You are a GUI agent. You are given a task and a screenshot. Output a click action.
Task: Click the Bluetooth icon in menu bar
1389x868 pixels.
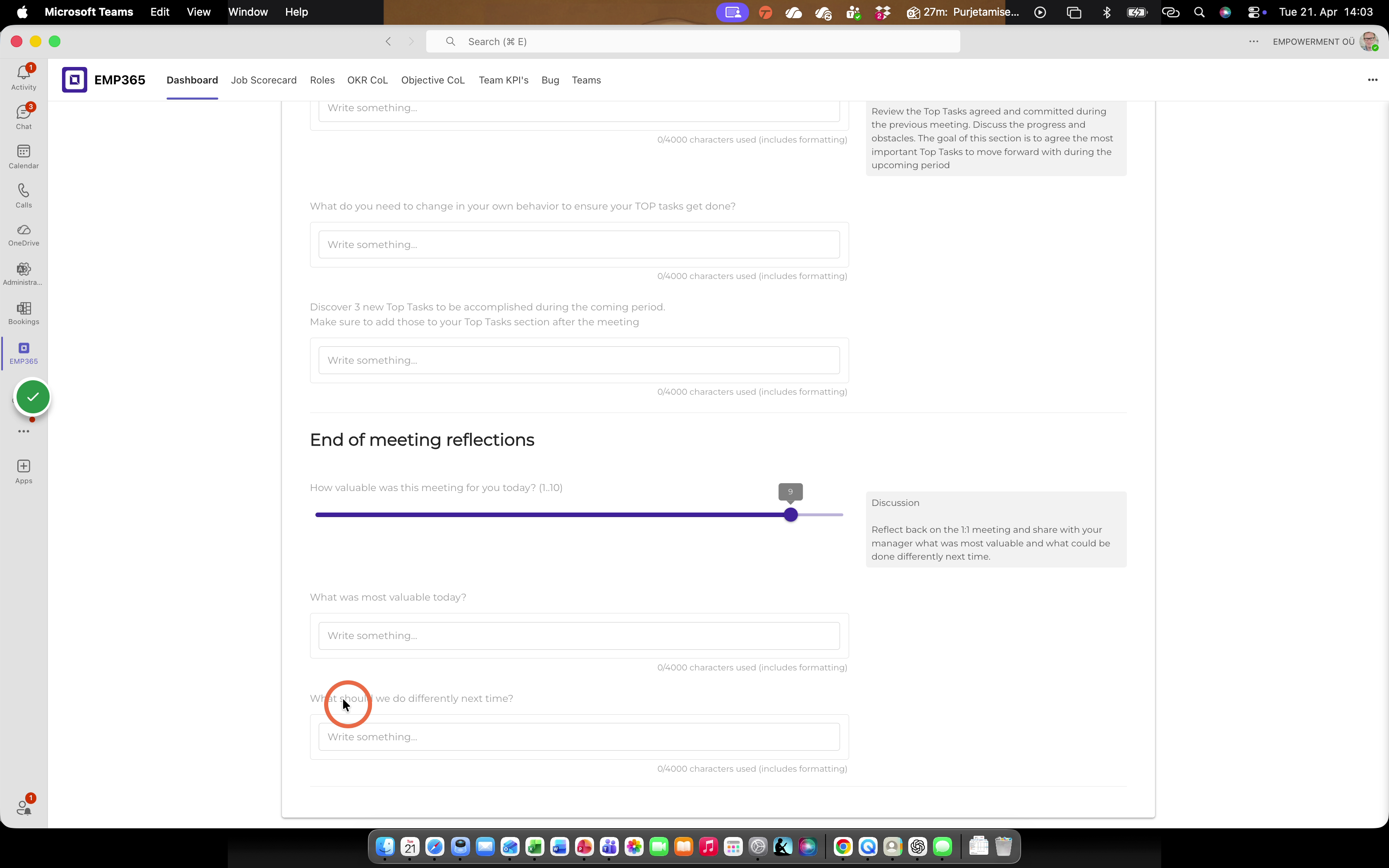click(1107, 12)
